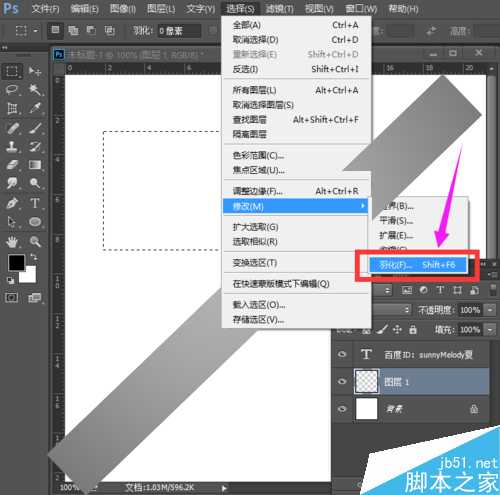This screenshot has height=495, width=500.
Task: Open the layer blend mode dropdown
Action: coord(407,310)
